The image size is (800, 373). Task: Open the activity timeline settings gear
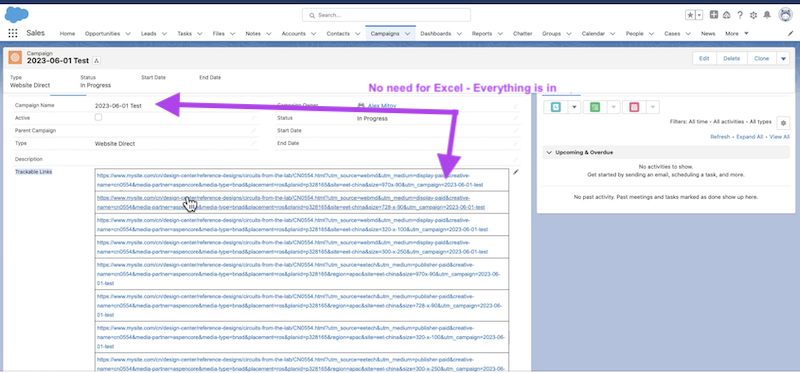click(x=783, y=122)
